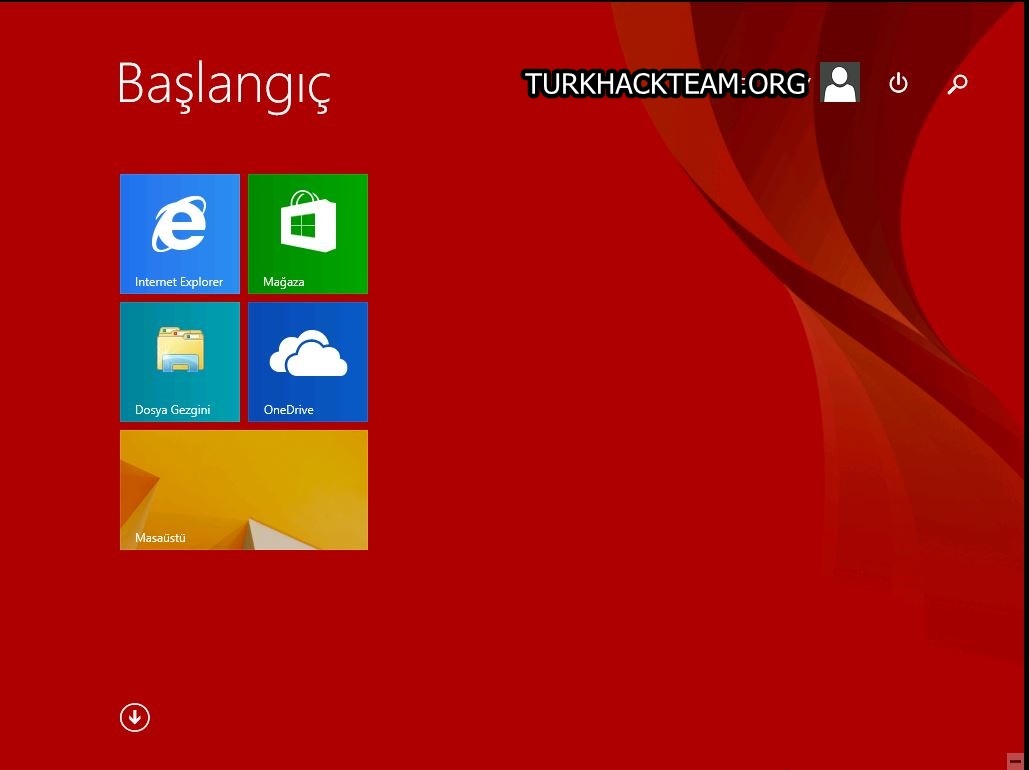The width and height of the screenshot is (1029, 770).
Task: Click the 'Masaüstü' tile label
Action: pos(160,538)
